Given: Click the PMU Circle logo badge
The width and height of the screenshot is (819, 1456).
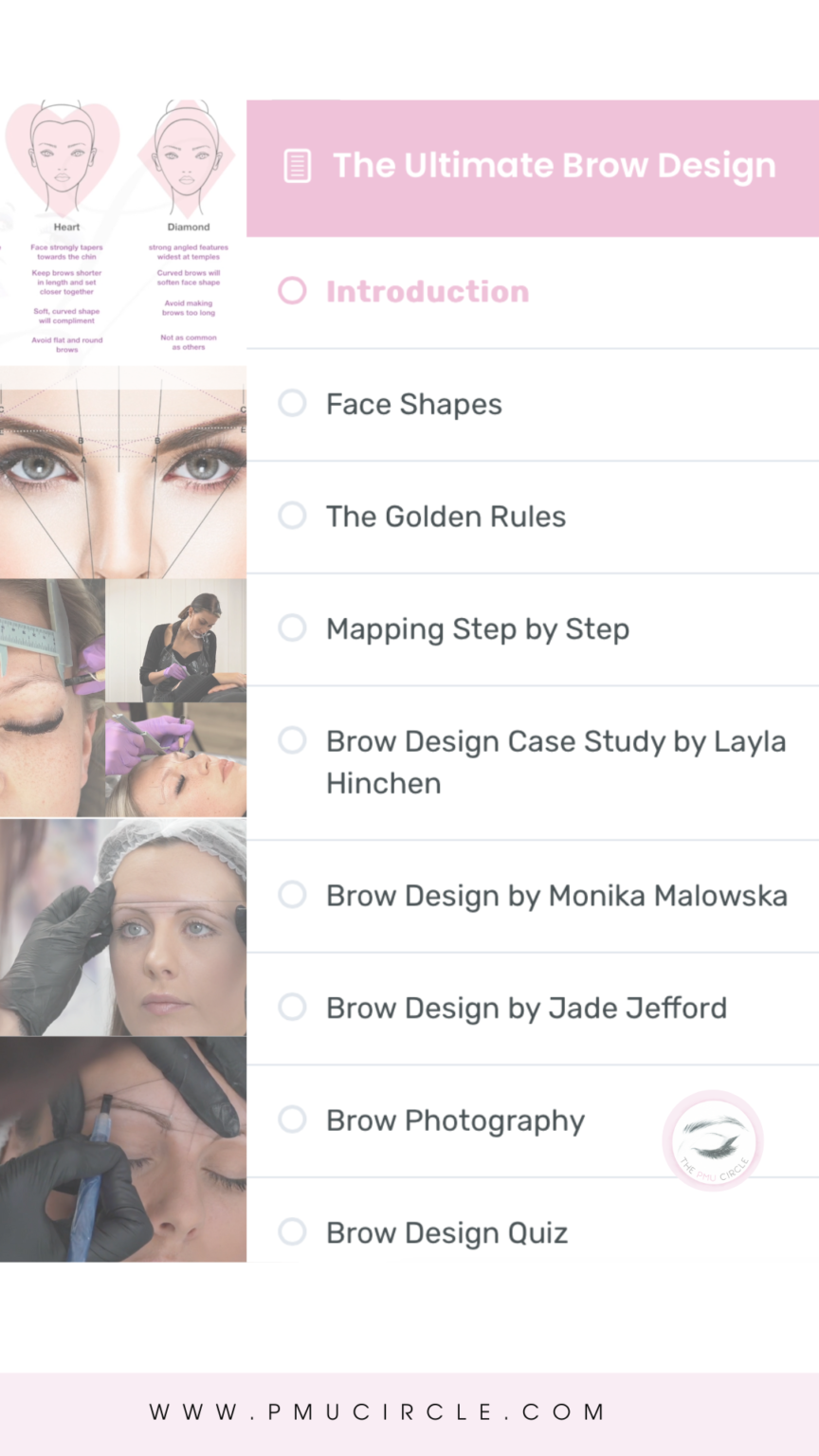Looking at the screenshot, I should pyautogui.click(x=713, y=1139).
